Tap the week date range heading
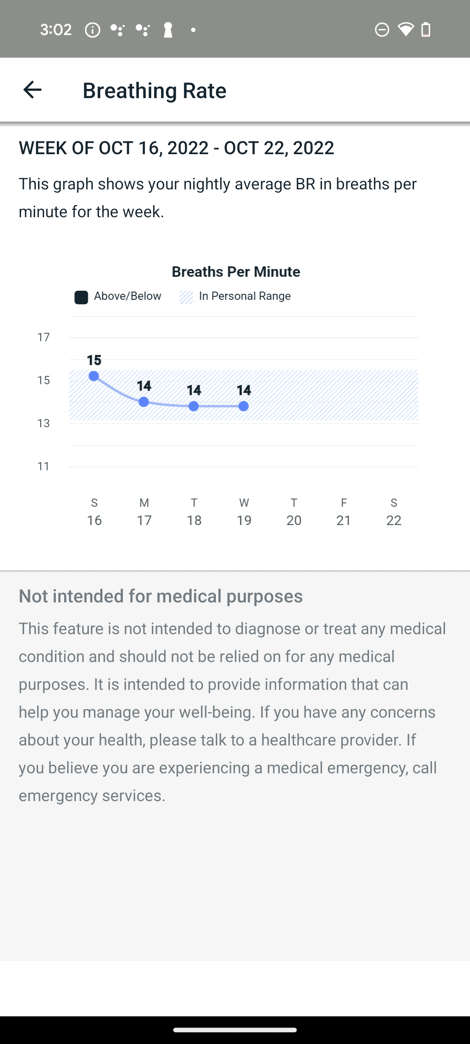 (176, 148)
